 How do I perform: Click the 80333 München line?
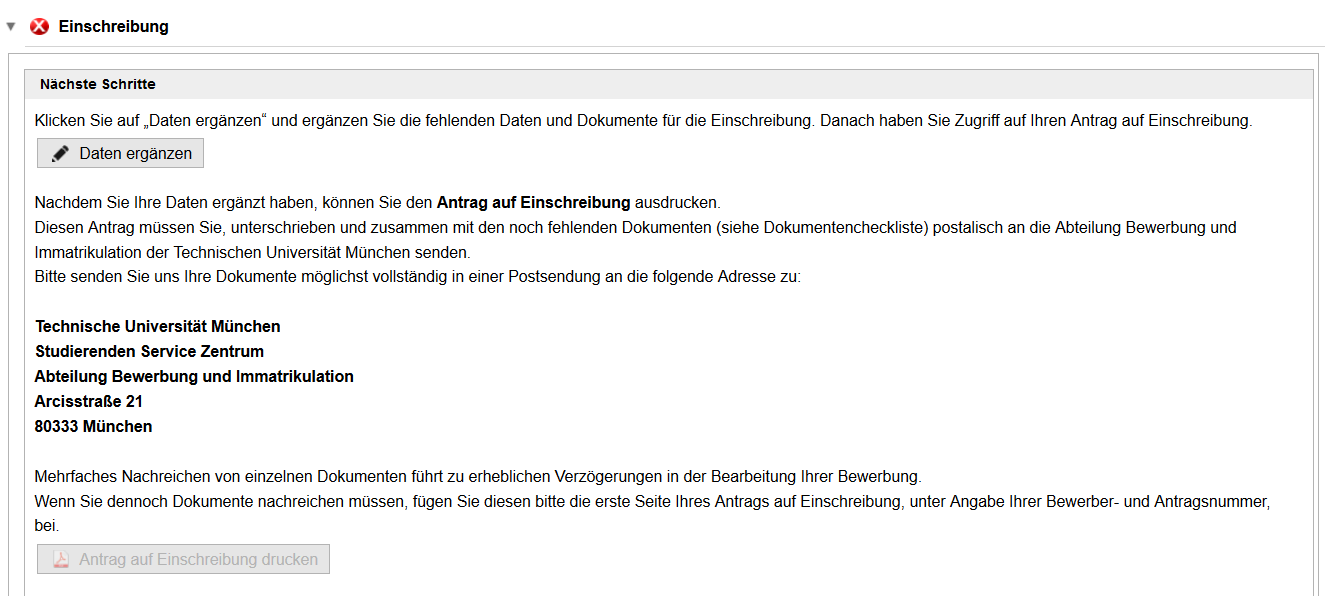[x=94, y=427]
